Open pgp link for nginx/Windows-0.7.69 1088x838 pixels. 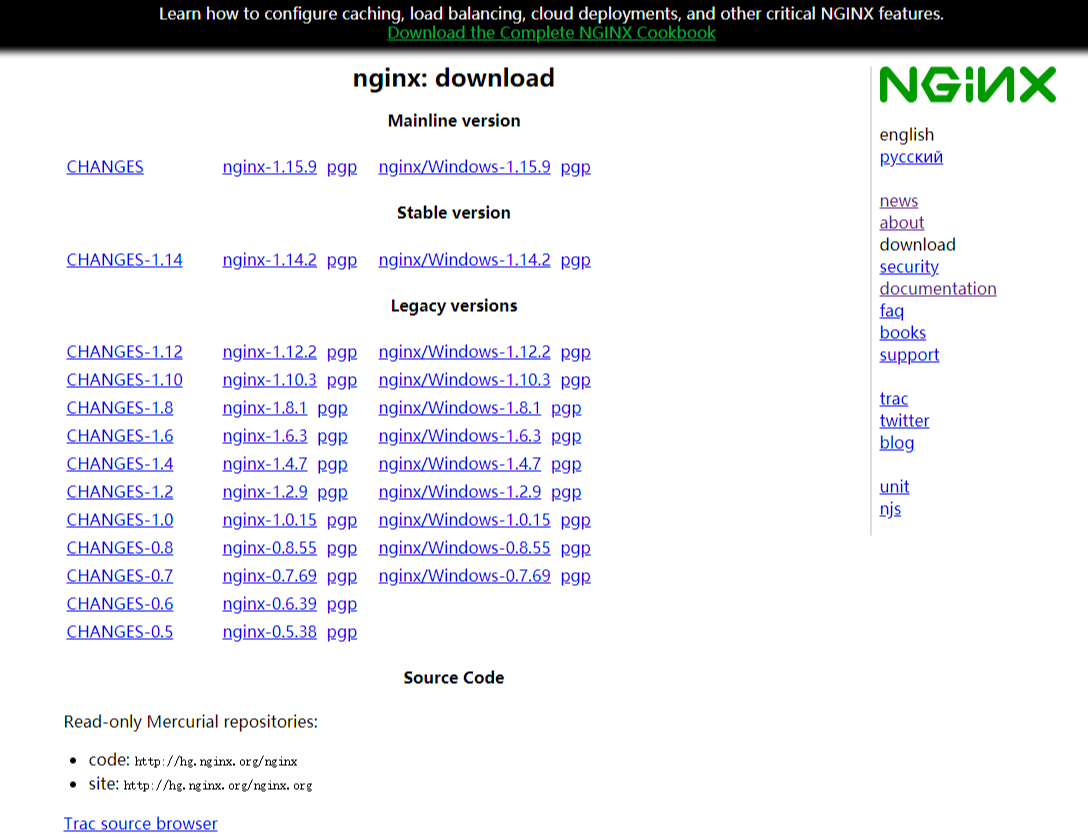[575, 576]
